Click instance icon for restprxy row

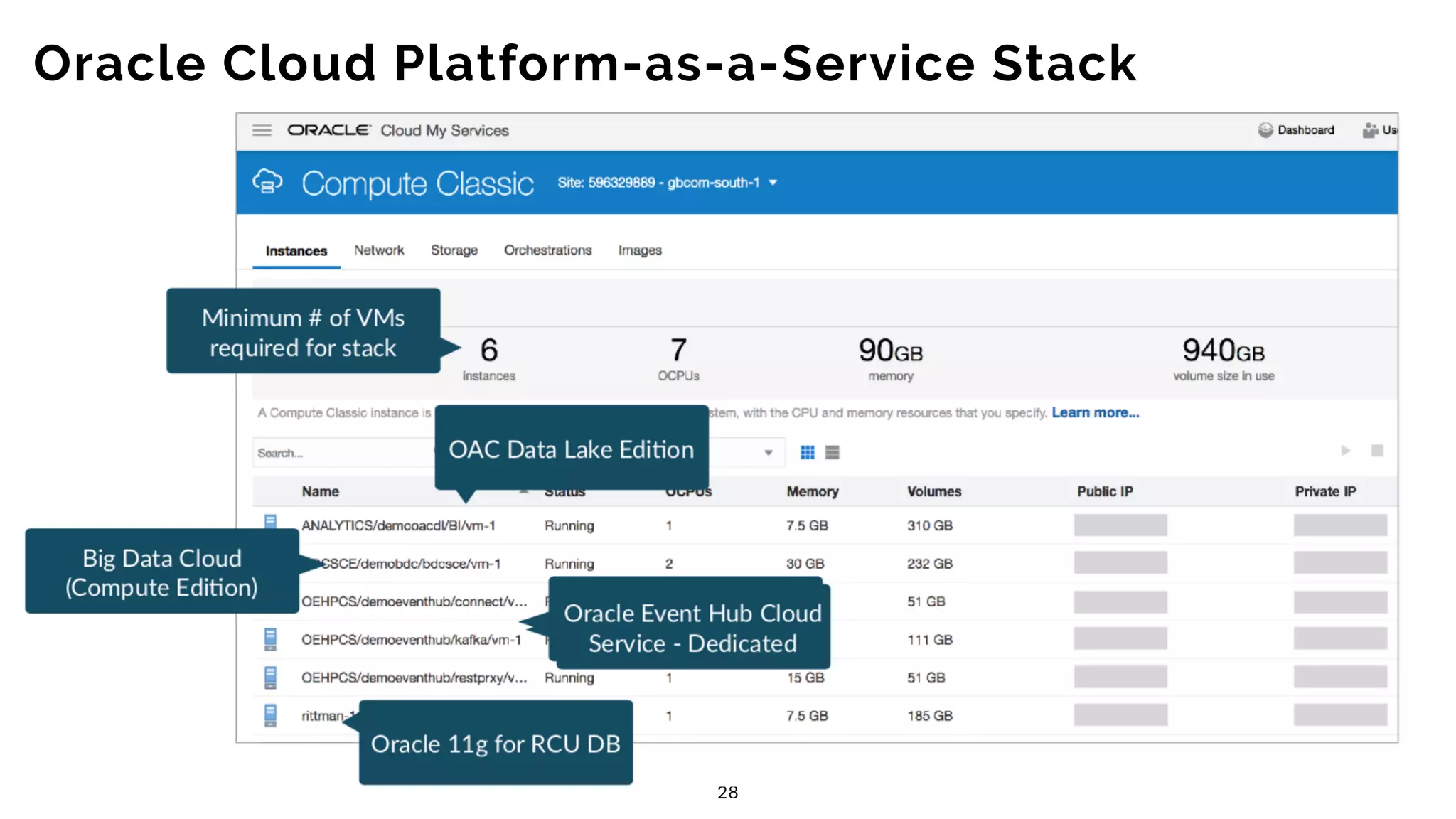270,678
